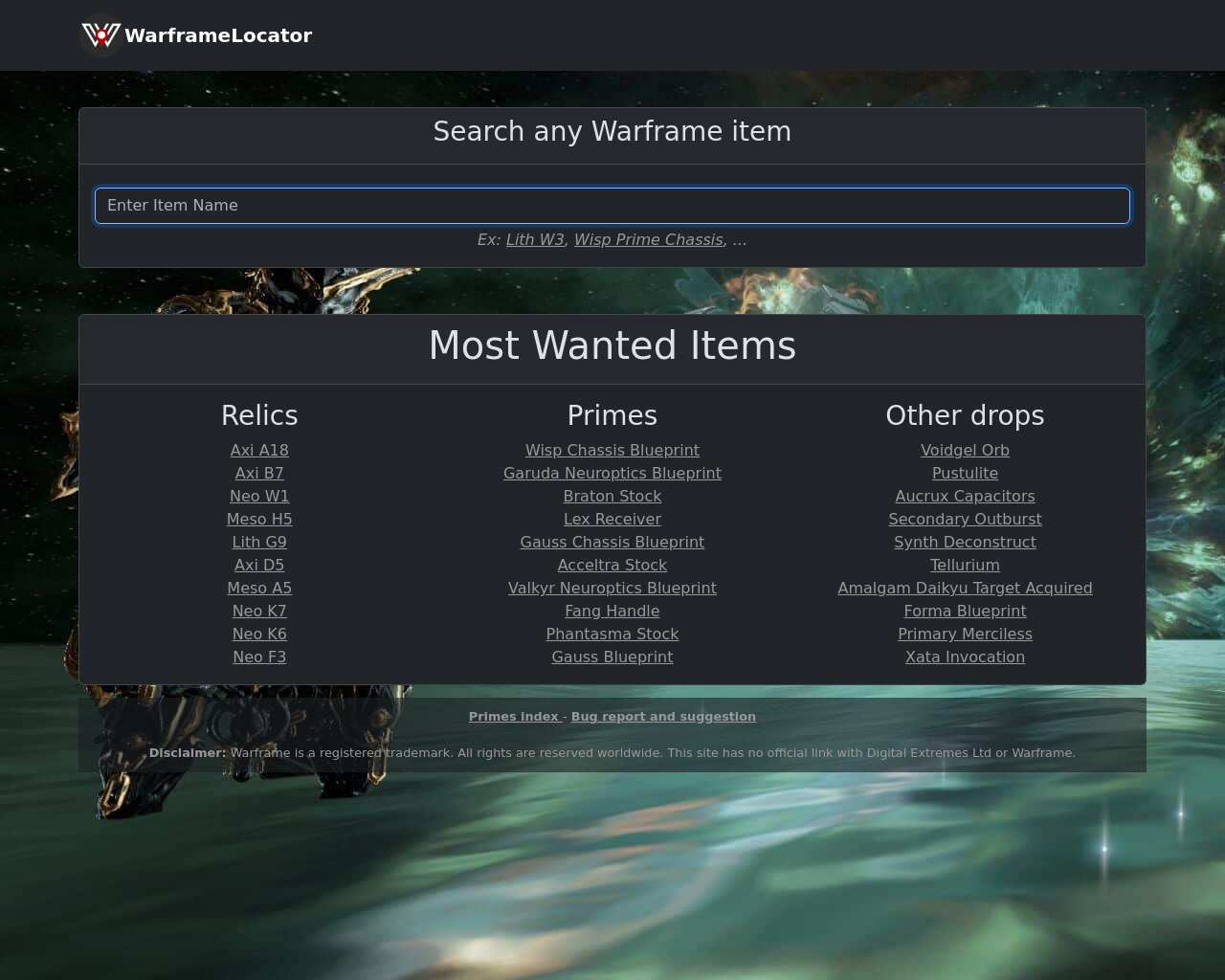This screenshot has height=980, width=1225.
Task: View Synth Deconstruct drop
Action: pos(965,543)
